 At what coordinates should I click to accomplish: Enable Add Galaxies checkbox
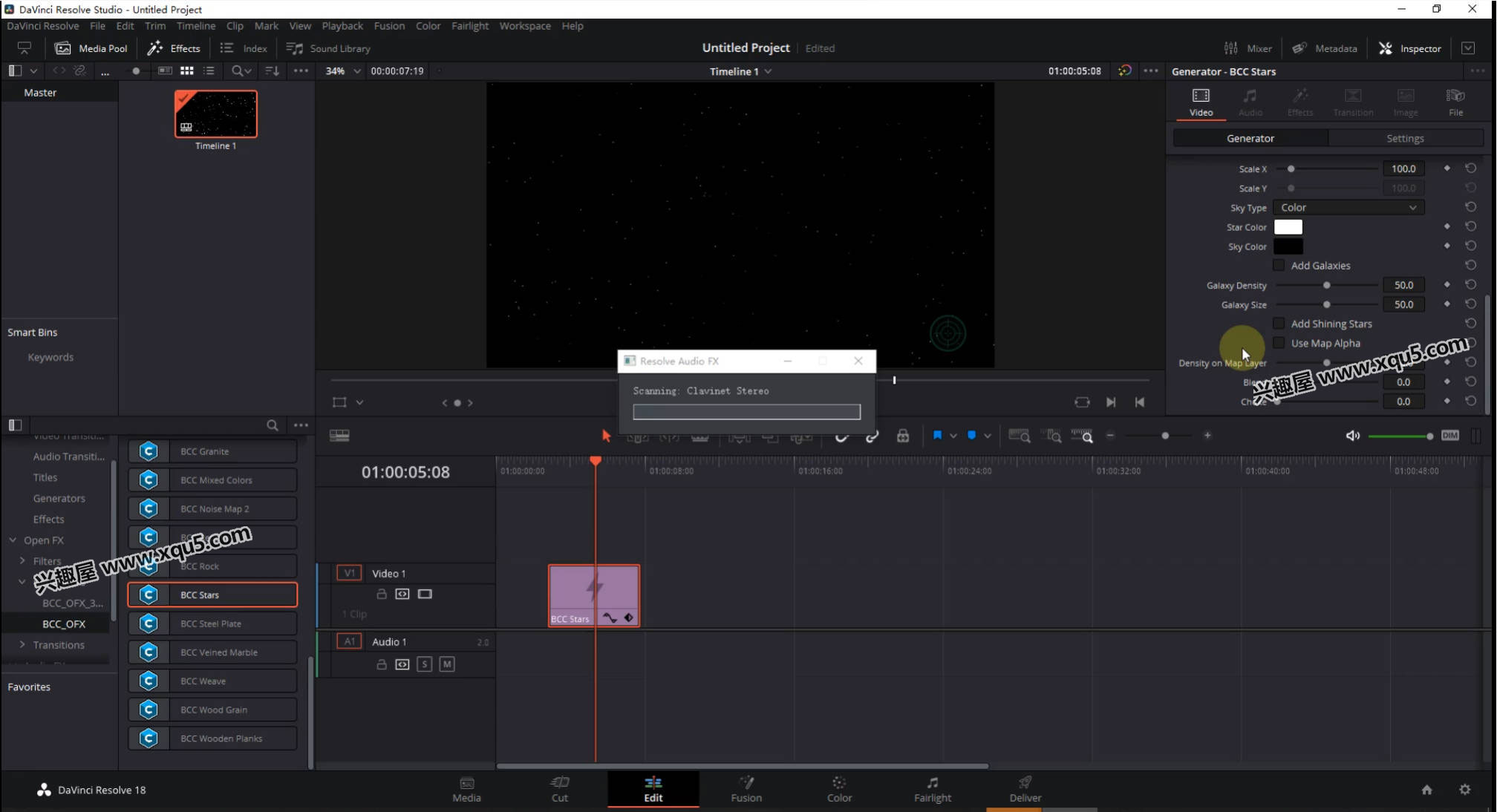(x=1279, y=265)
